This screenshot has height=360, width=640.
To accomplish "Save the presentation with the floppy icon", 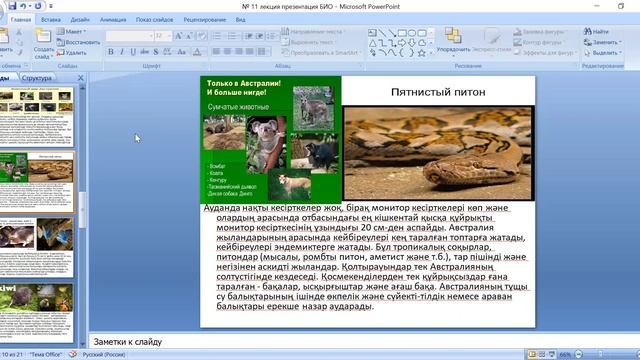I will pos(12,6).
